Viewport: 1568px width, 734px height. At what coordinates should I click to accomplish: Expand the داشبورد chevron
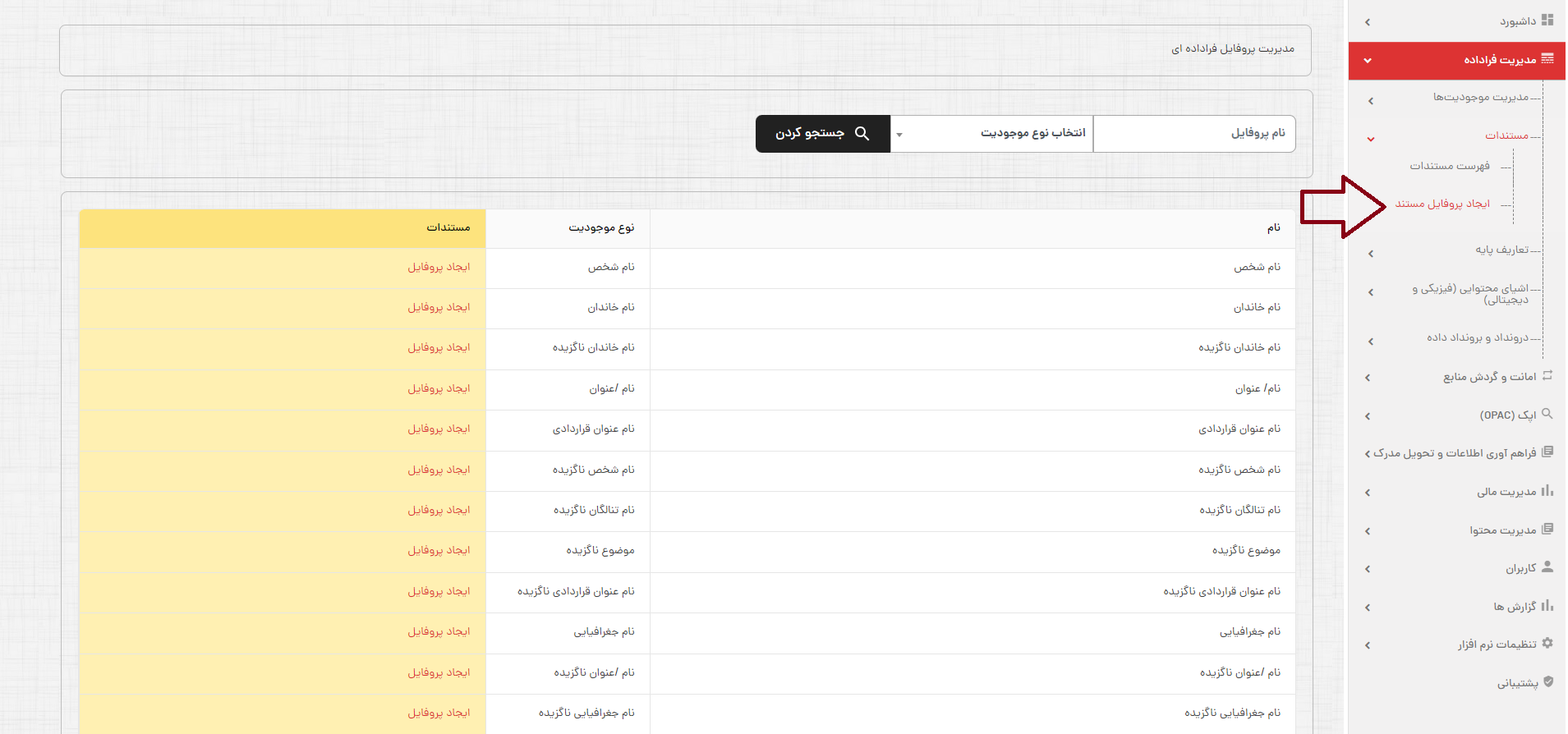pos(1368,22)
